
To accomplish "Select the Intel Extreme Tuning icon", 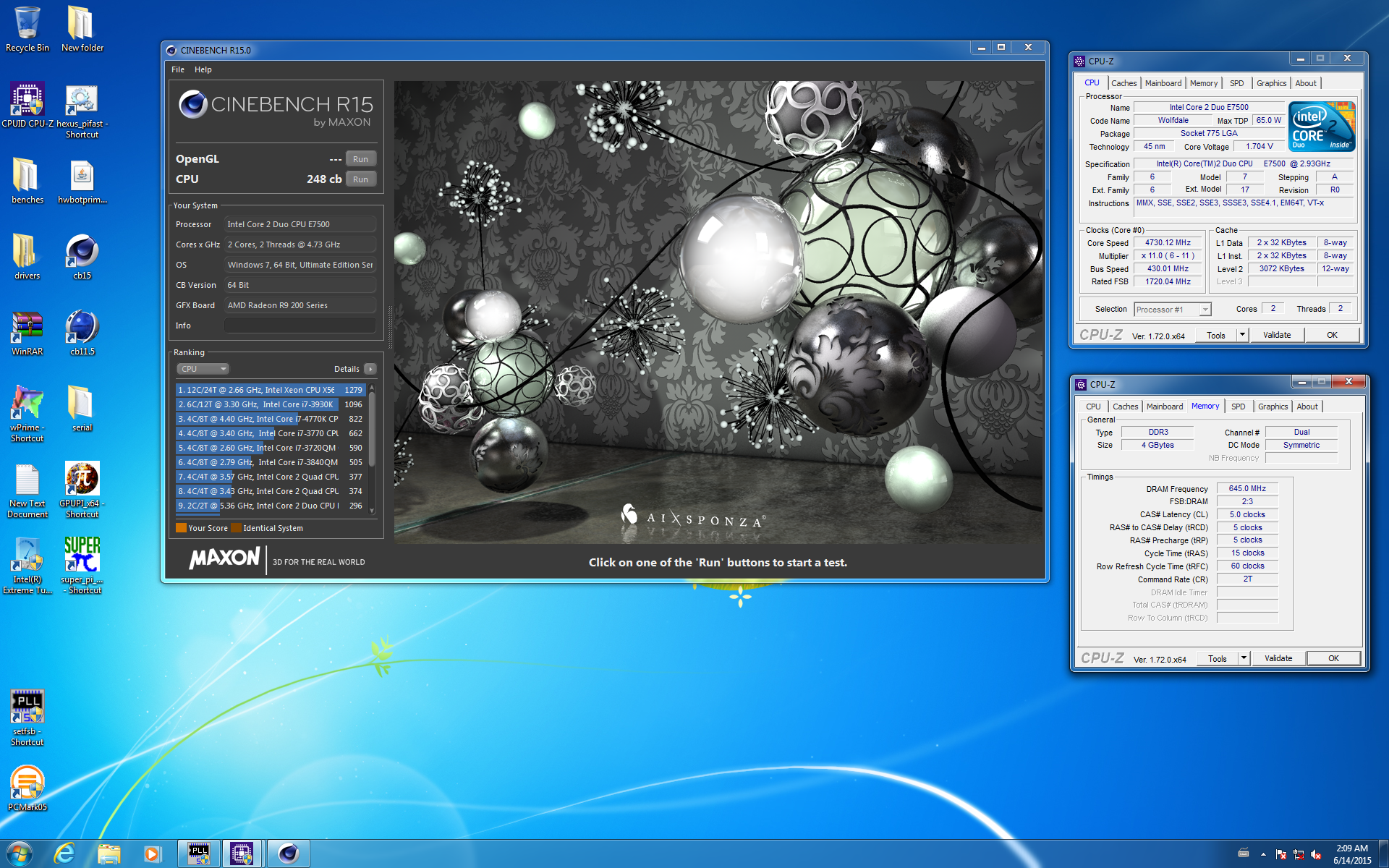I will click(27, 566).
